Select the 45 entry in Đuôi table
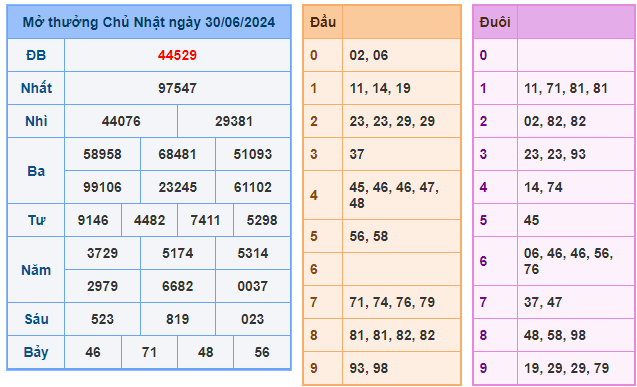The image size is (637, 387). click(531, 220)
